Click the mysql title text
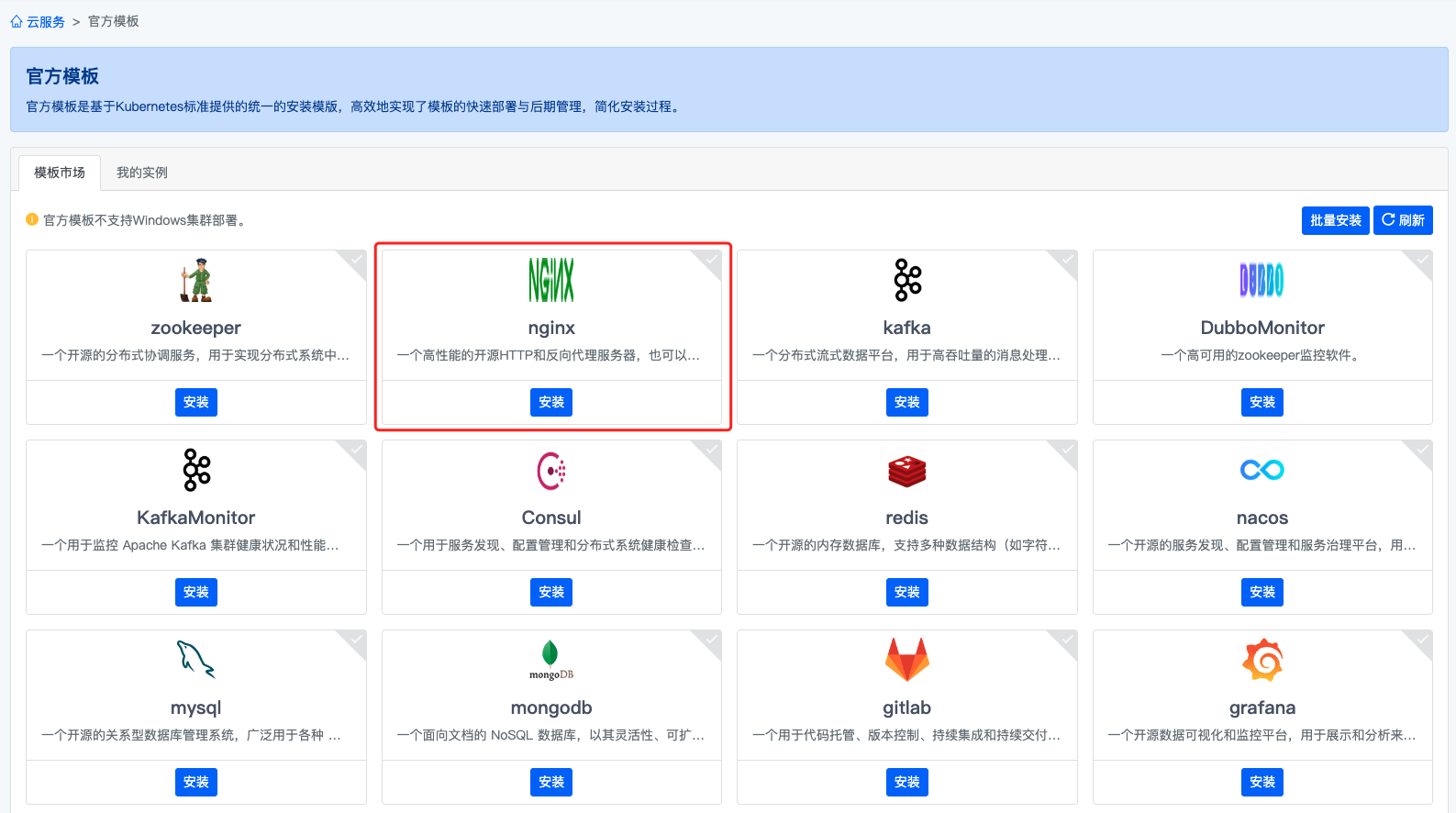 (x=196, y=707)
